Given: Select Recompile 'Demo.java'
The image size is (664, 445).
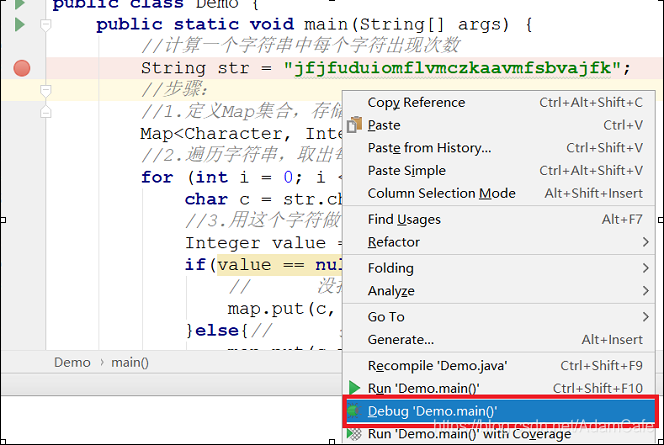Looking at the screenshot, I should point(499,366).
